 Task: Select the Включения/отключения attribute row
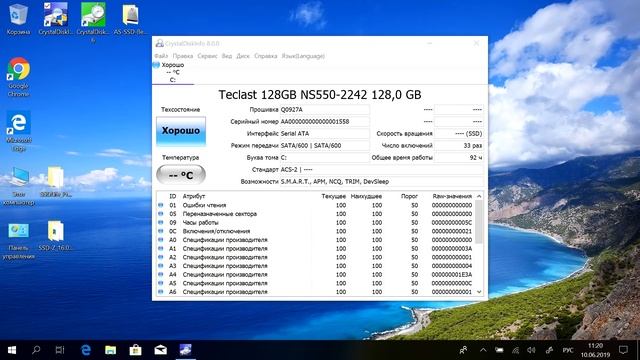click(x=316, y=231)
